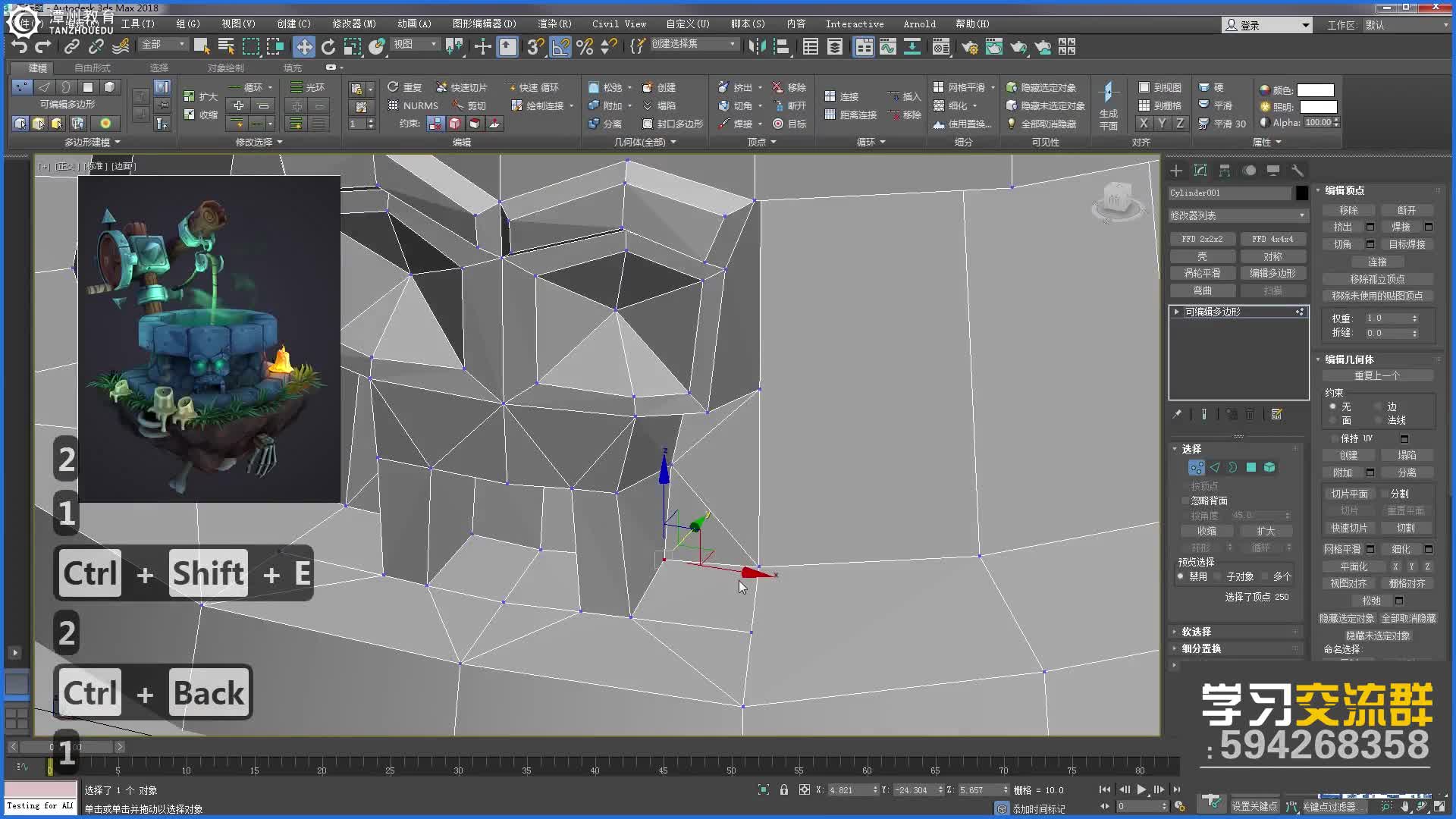This screenshot has width=1456, height=819.
Task: Switch to Polygon sub-object selection icon
Action: coord(1251,467)
